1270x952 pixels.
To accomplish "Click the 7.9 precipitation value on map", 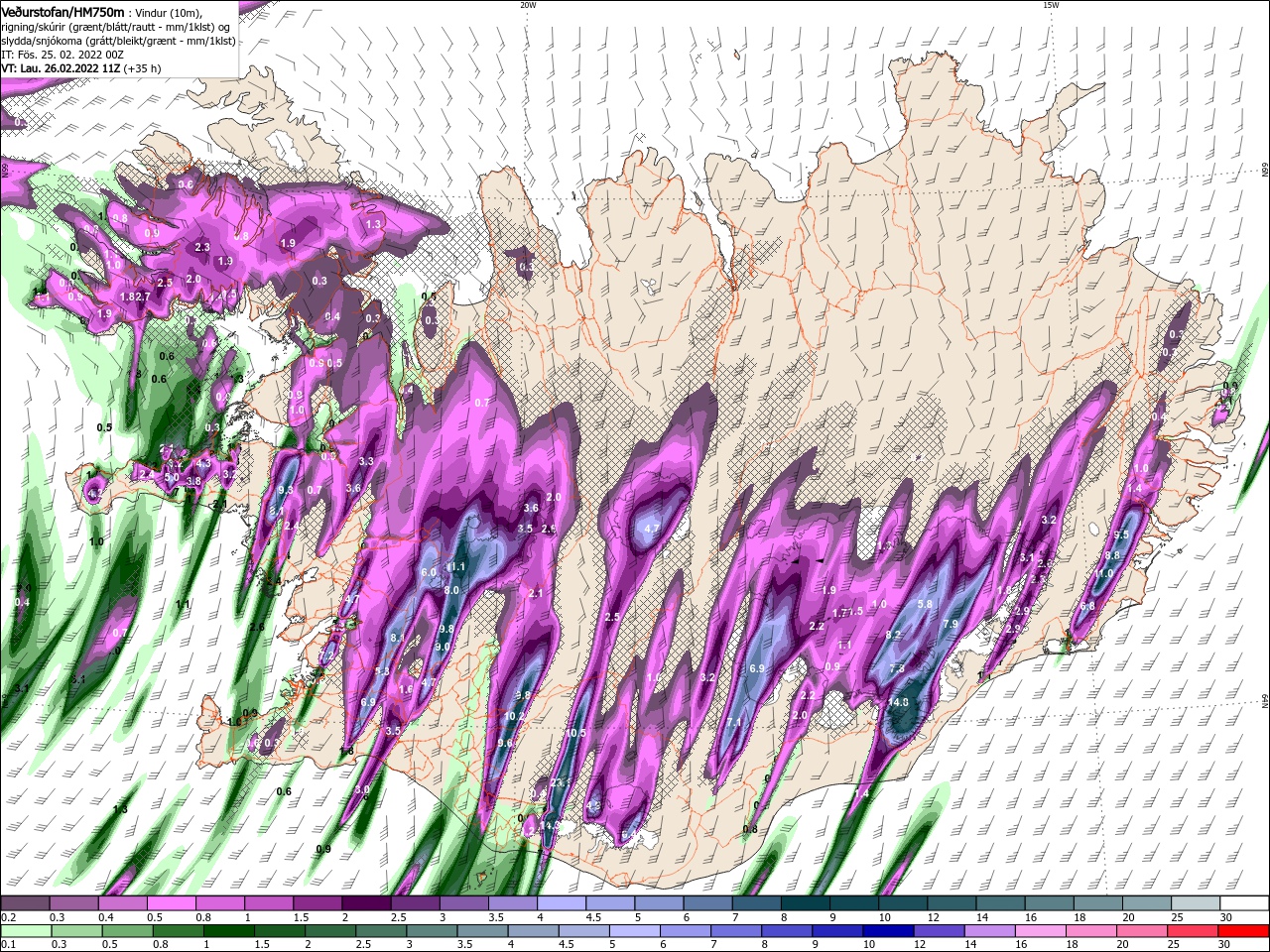I will [950, 624].
